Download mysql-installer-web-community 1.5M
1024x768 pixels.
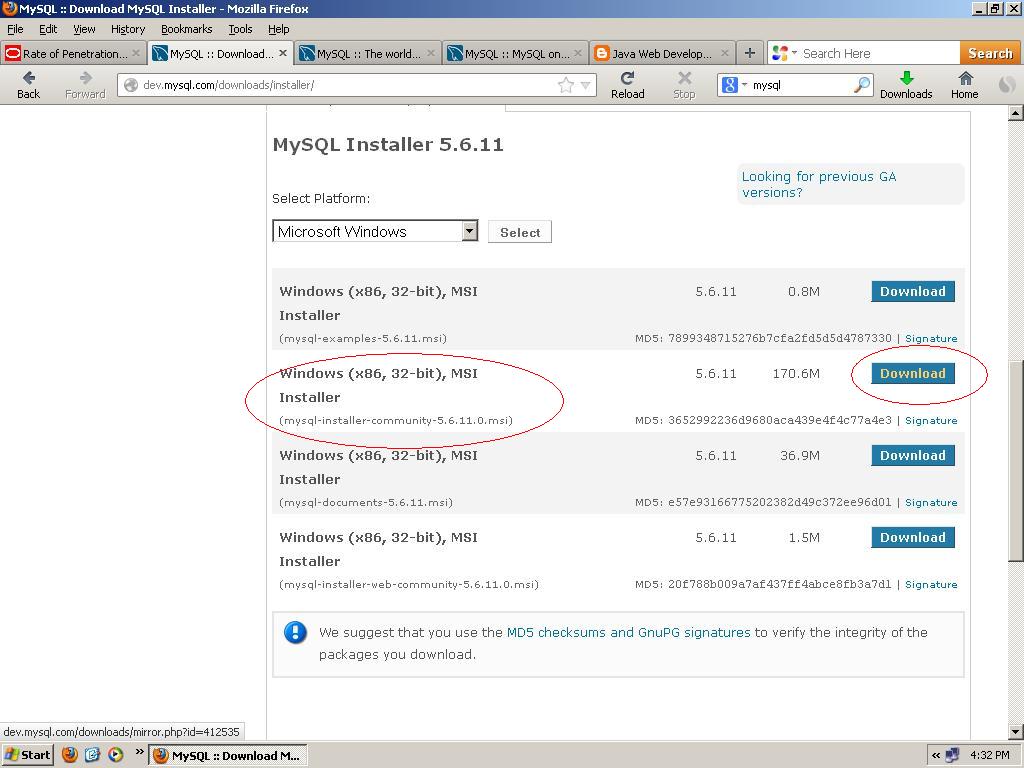(x=913, y=537)
